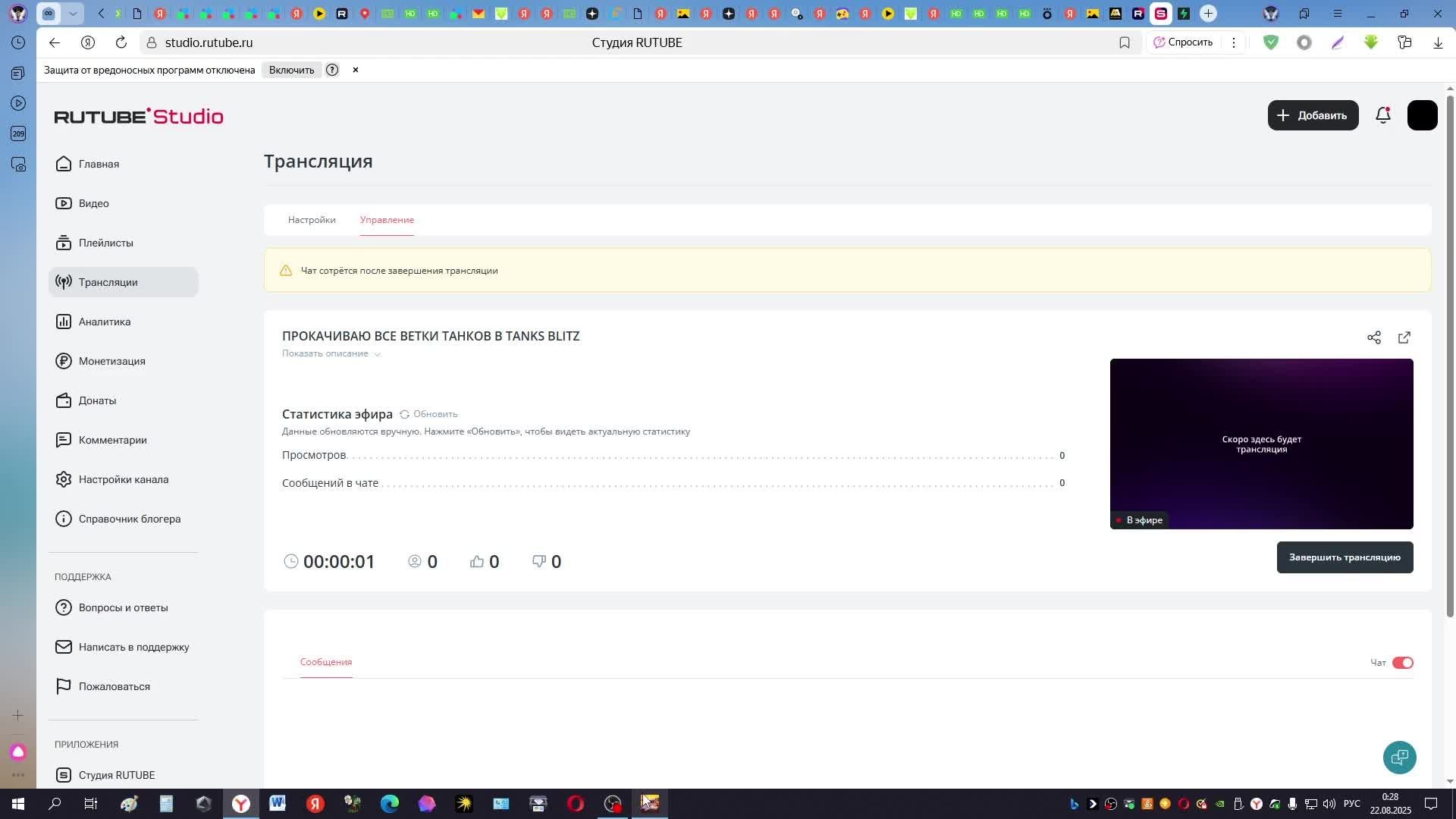Open support chat floating button

coord(1399,757)
